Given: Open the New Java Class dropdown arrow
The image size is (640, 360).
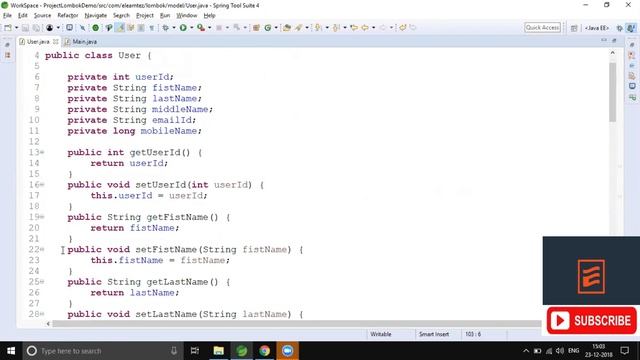Looking at the screenshot, I should [x=276, y=28].
